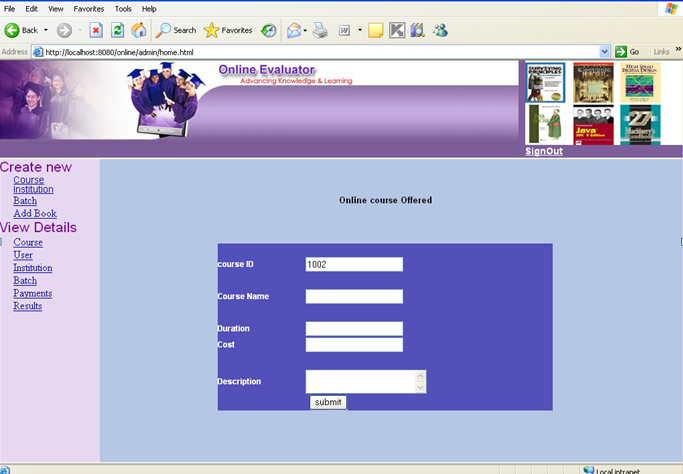
Task: Click the SignOut link
Action: tap(544, 151)
